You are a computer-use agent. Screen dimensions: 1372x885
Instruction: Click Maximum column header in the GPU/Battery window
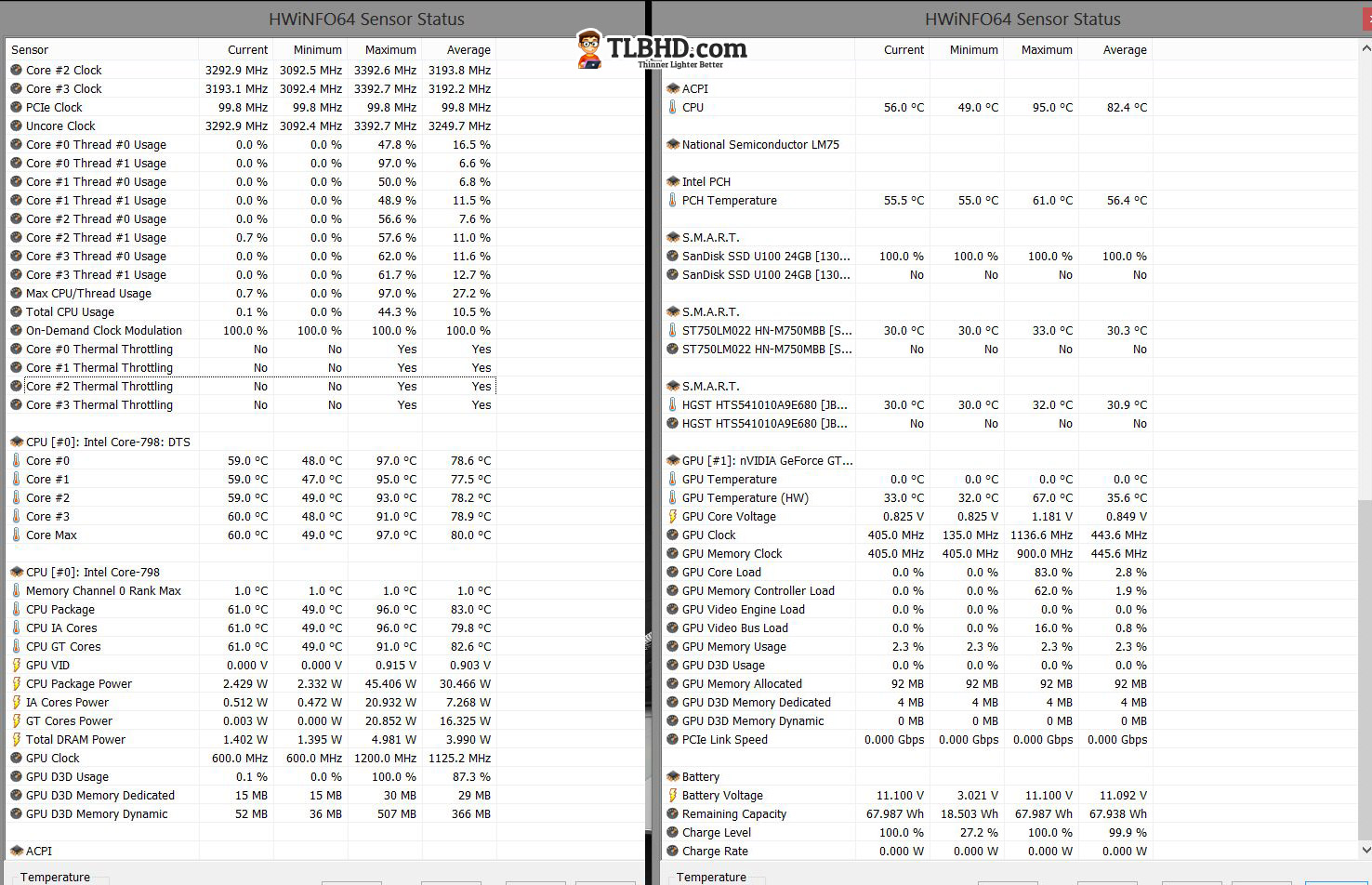pos(1047,50)
